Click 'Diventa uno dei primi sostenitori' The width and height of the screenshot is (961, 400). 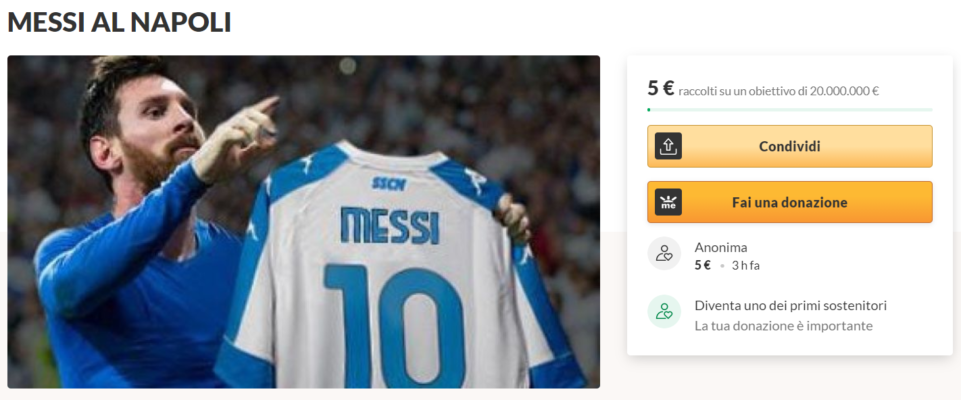coord(790,305)
